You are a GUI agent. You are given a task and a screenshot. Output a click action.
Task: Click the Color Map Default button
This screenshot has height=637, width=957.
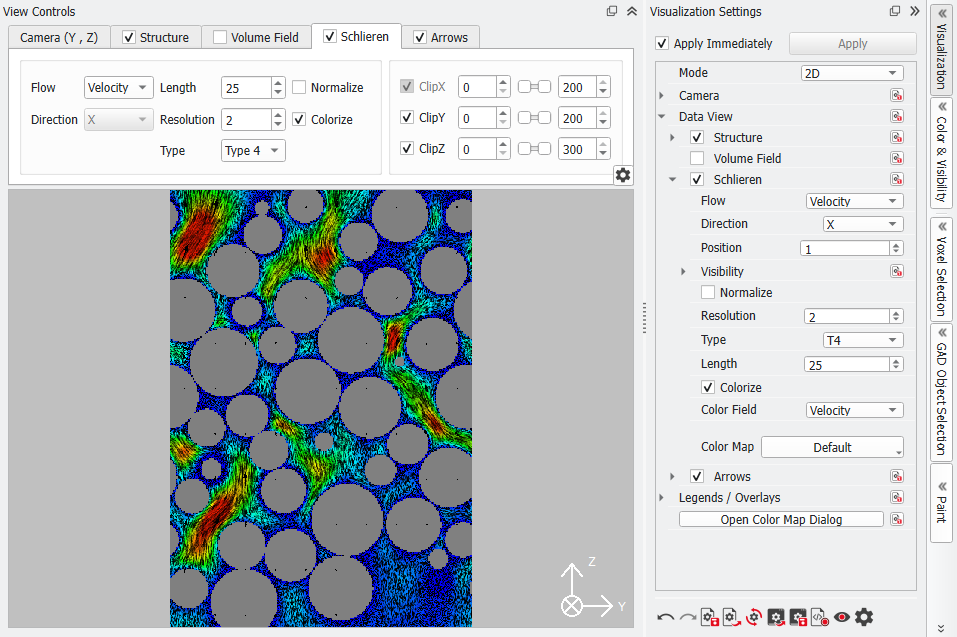(832, 447)
